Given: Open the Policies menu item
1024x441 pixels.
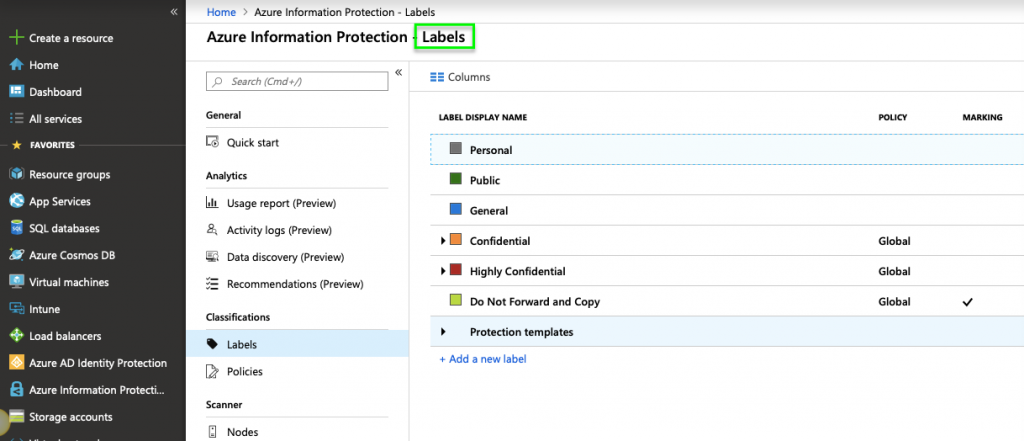Looking at the screenshot, I should (x=245, y=371).
